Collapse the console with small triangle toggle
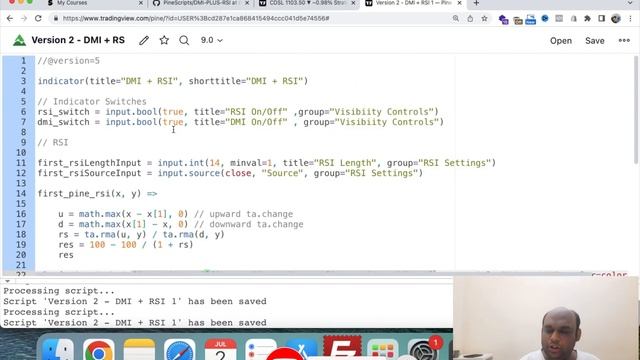 [x=7, y=281]
